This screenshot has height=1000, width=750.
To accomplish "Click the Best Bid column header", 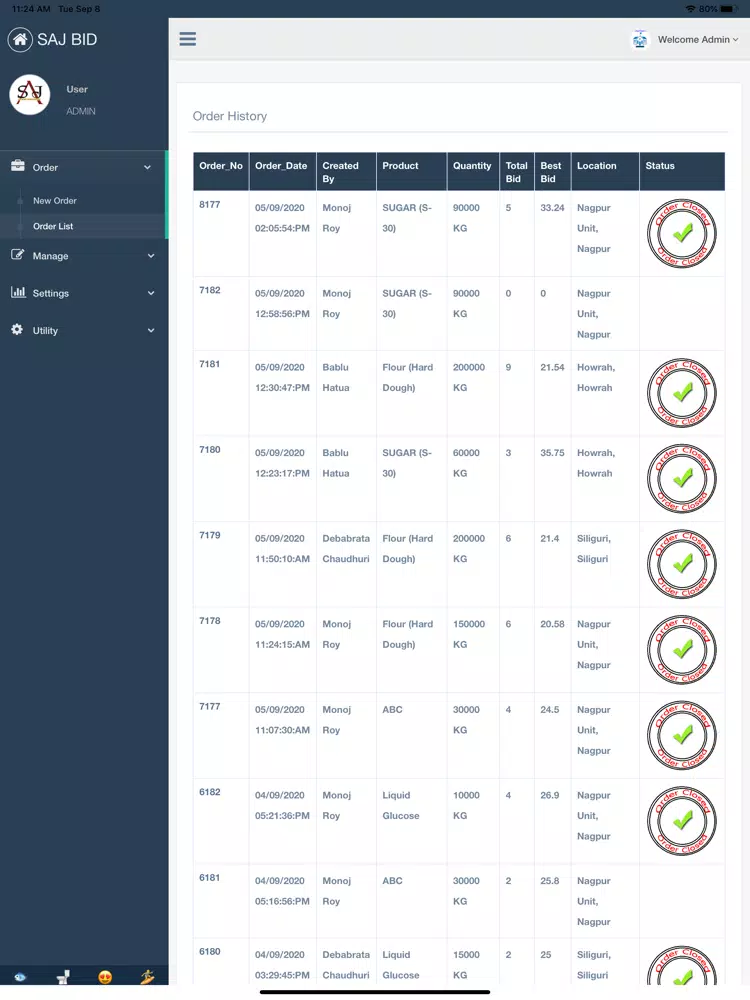I will (x=551, y=172).
